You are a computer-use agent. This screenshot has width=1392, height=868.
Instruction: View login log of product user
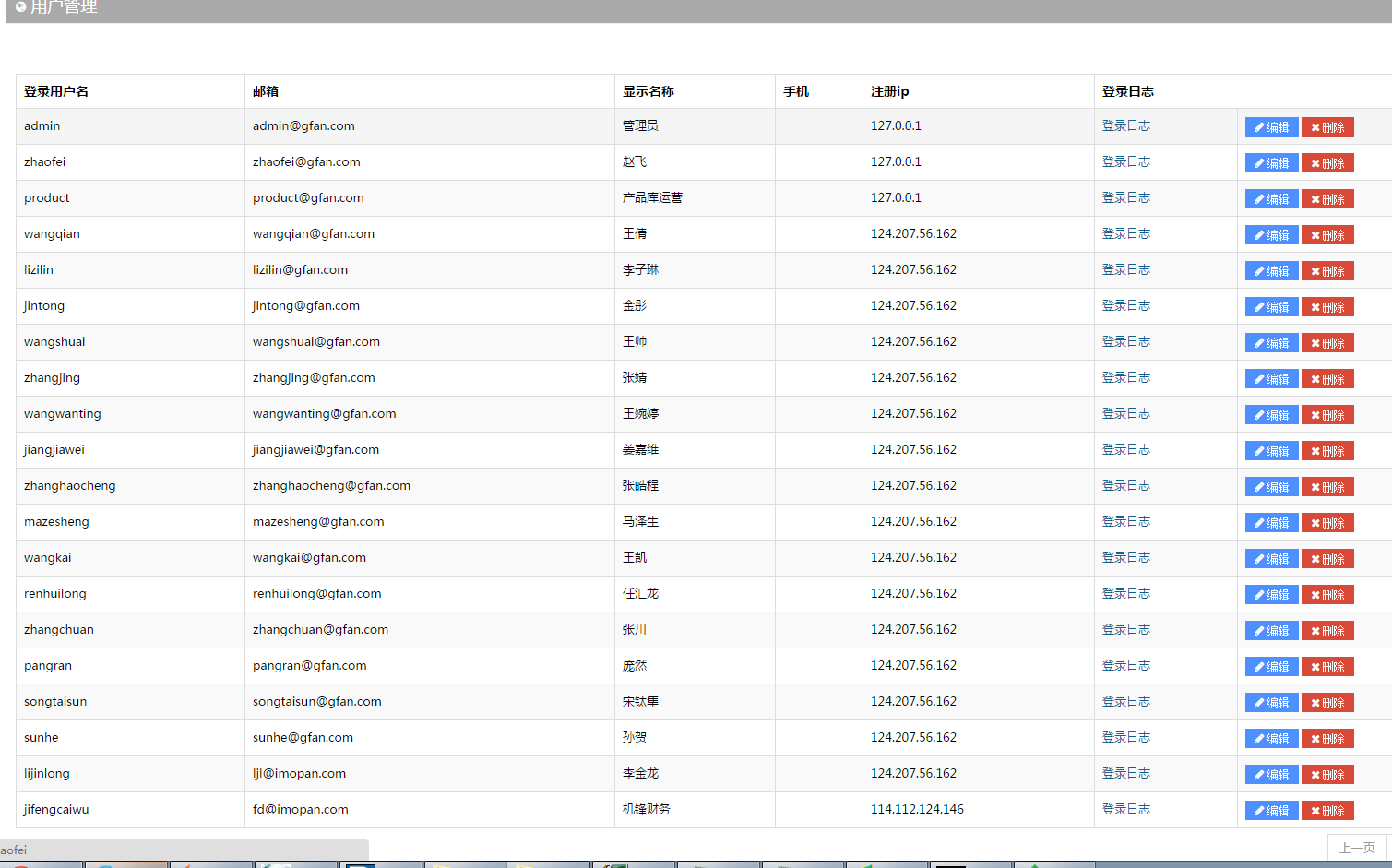(1125, 197)
